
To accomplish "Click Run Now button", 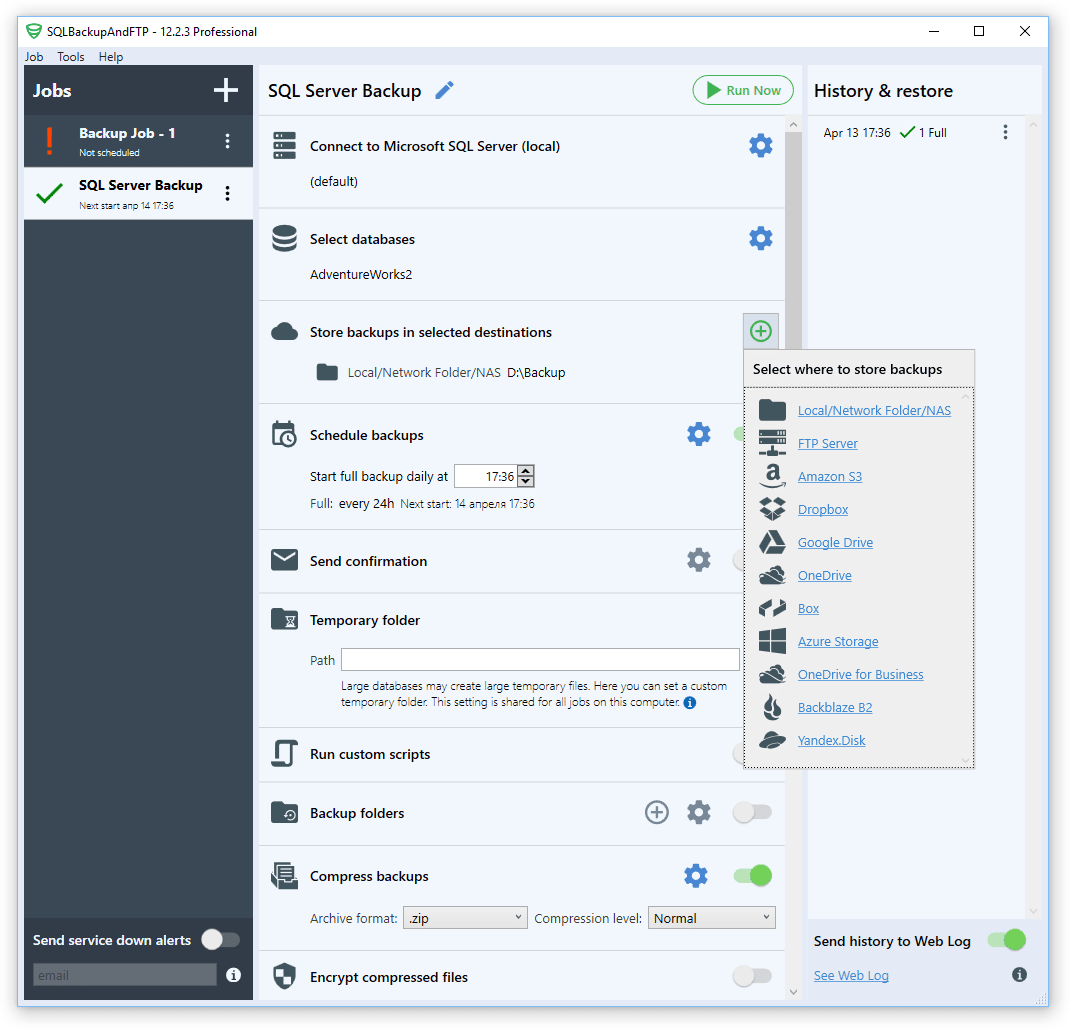I will point(742,90).
